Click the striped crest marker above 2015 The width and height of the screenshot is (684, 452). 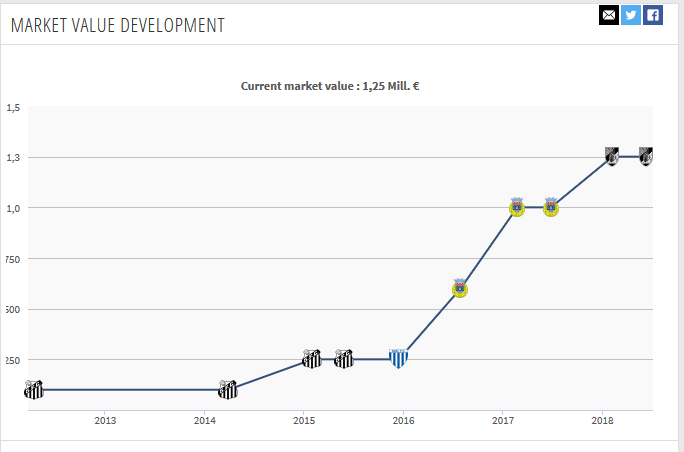pos(312,358)
